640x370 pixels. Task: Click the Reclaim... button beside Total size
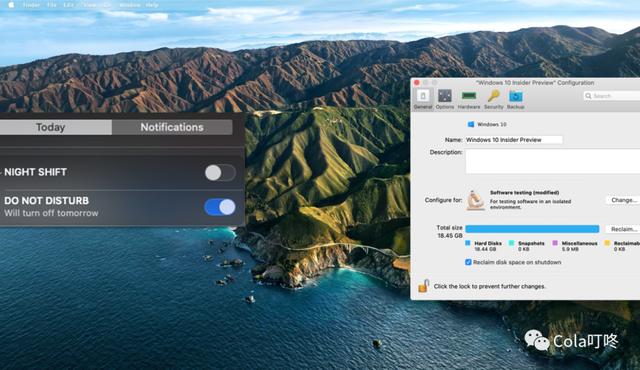click(x=623, y=229)
